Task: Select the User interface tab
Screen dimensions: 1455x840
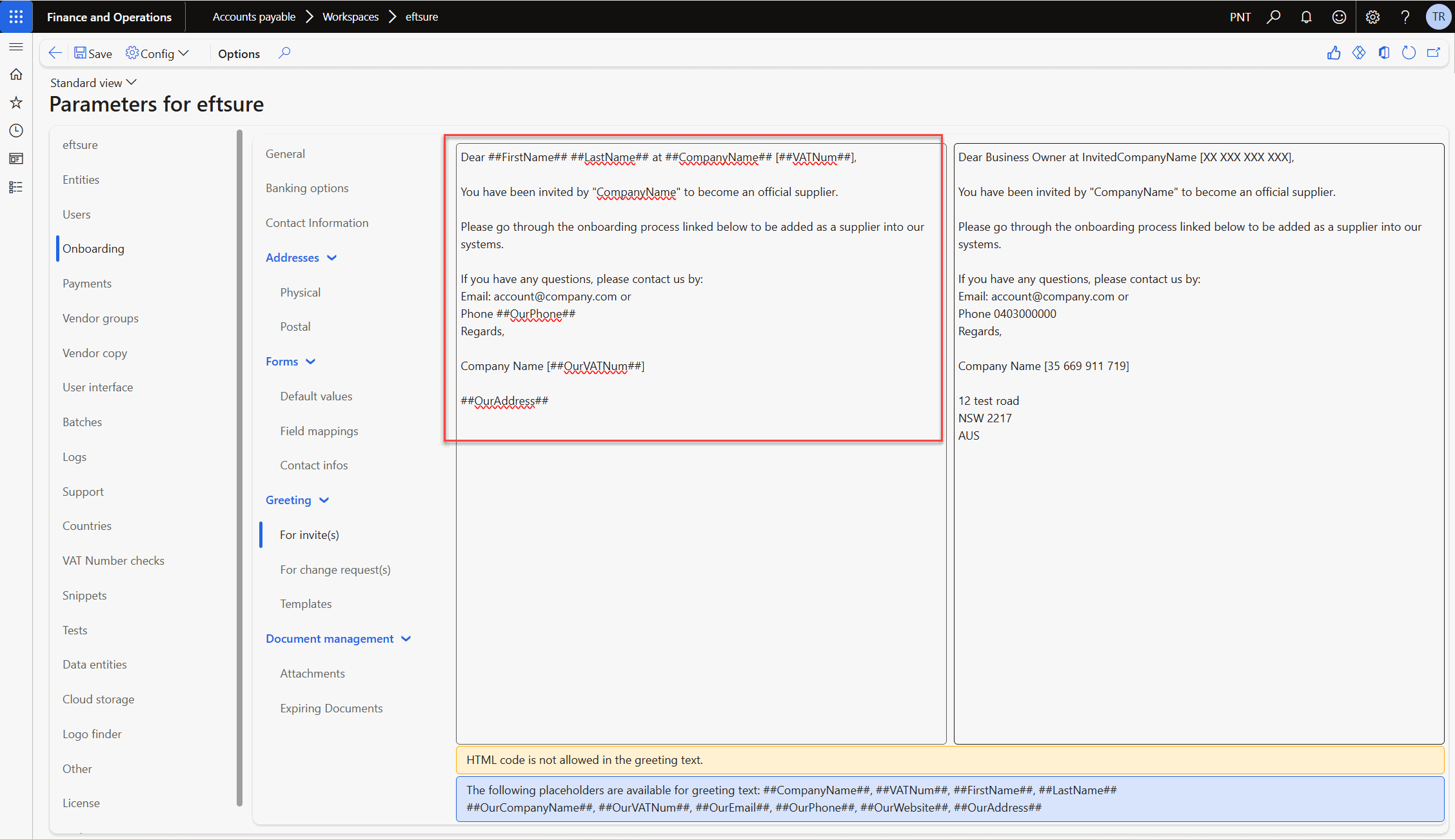Action: 98,387
